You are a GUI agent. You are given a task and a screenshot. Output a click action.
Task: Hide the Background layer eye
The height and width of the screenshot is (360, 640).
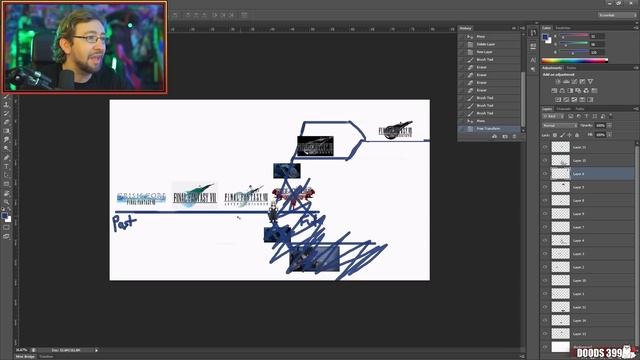pos(545,347)
